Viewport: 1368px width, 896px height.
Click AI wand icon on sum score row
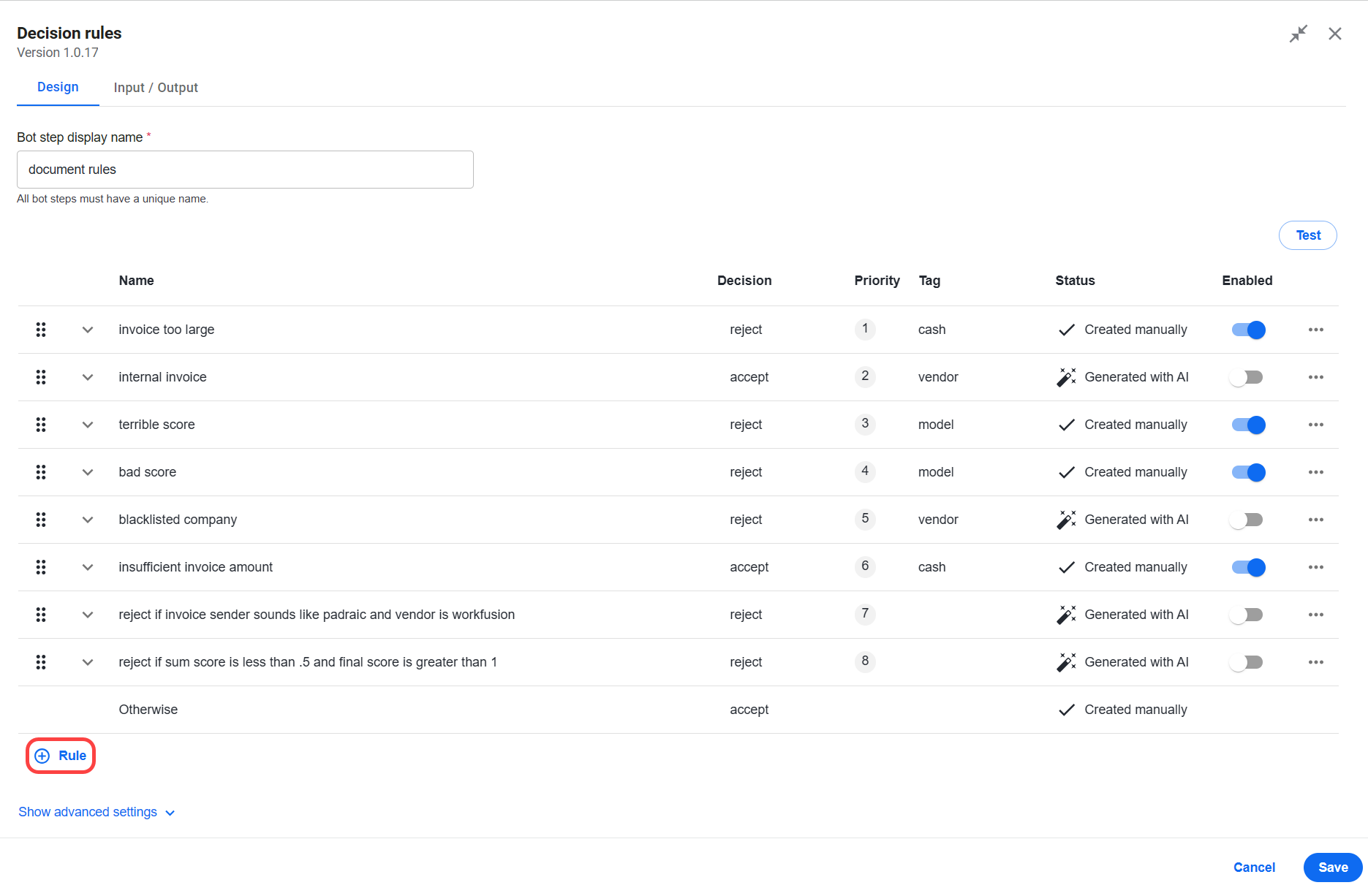(x=1067, y=662)
